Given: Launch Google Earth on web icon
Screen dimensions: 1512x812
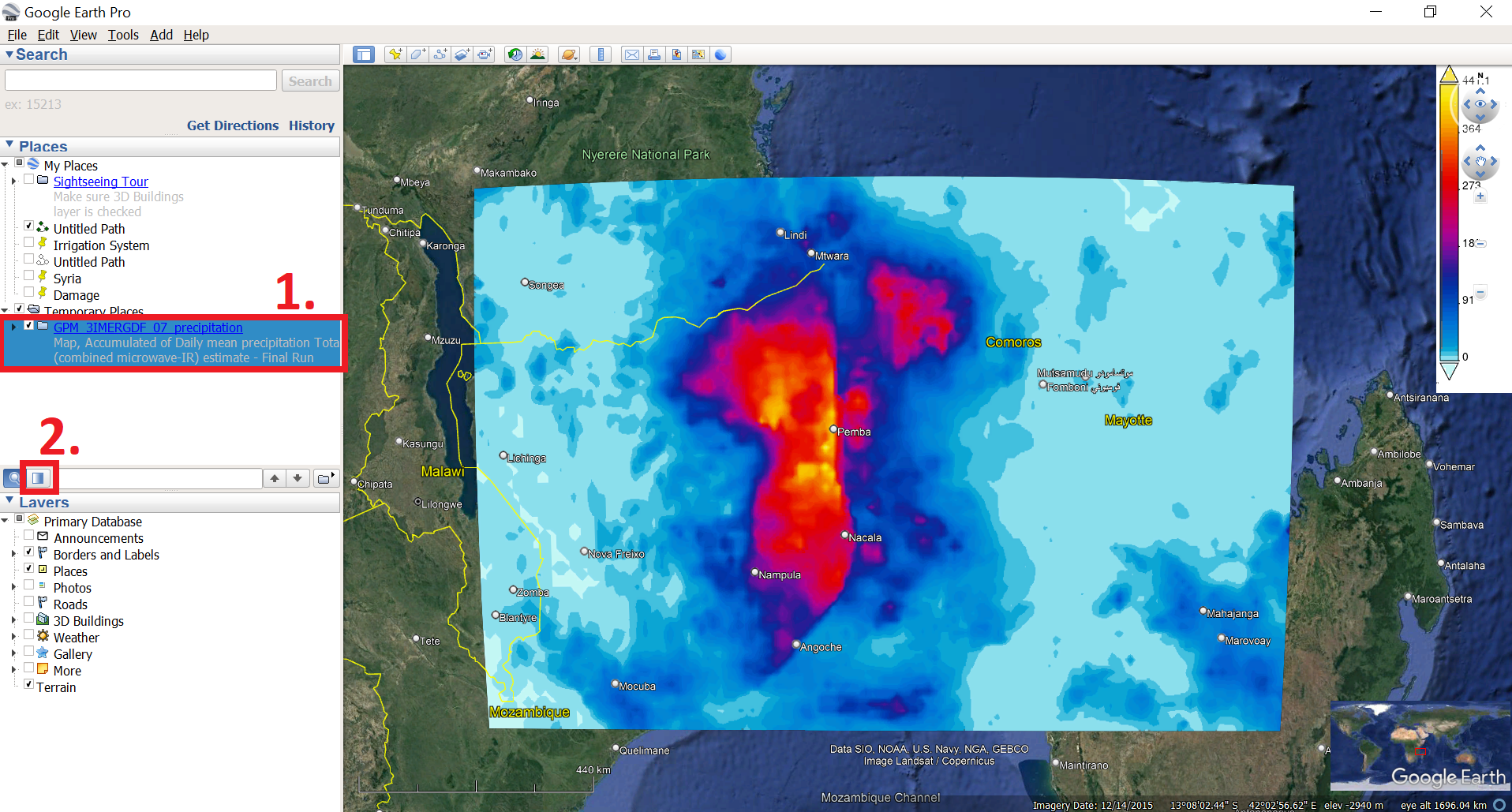Looking at the screenshot, I should point(720,54).
